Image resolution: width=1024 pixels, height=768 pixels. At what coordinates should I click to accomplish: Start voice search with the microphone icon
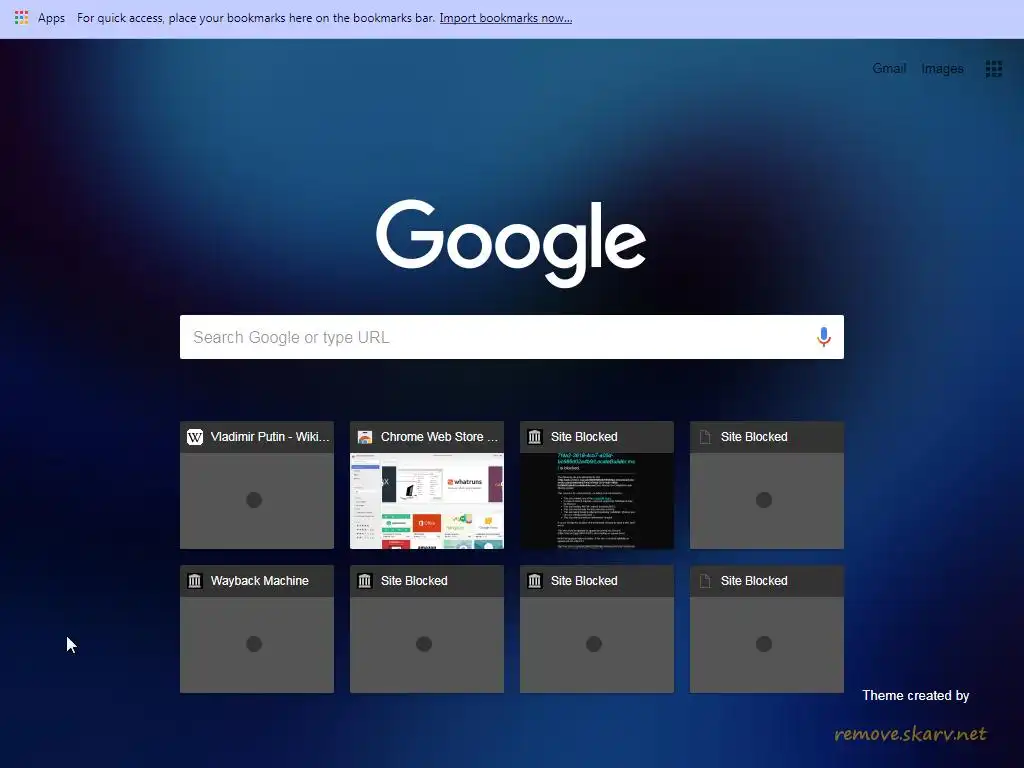point(824,337)
